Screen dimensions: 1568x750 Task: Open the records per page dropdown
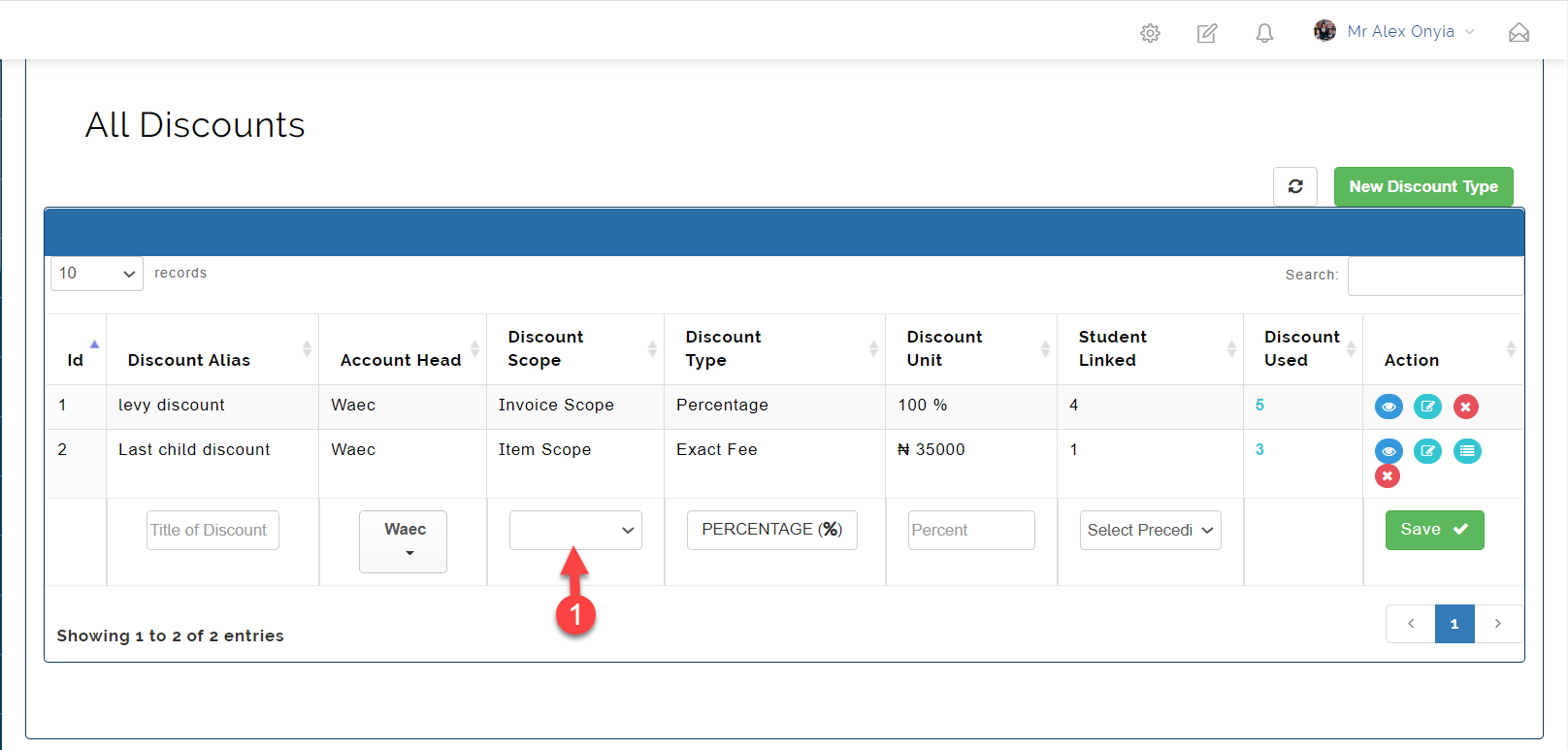coord(97,274)
